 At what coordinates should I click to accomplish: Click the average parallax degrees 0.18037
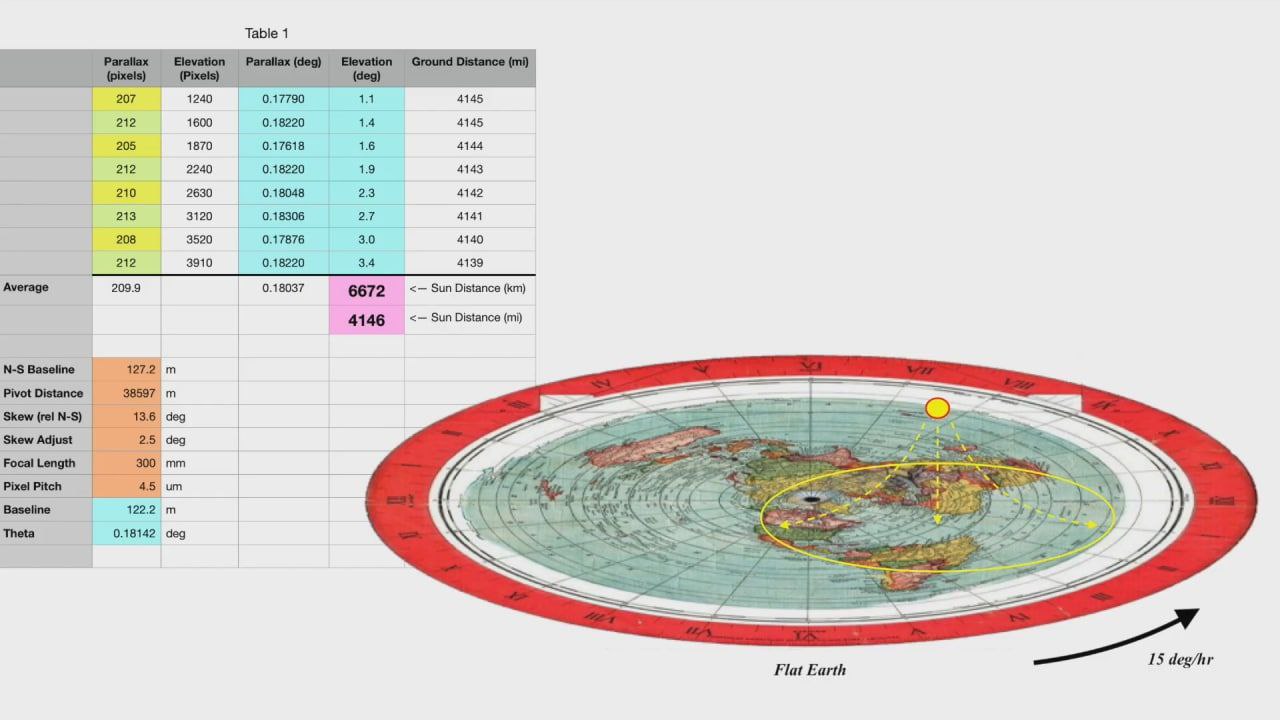(284, 290)
